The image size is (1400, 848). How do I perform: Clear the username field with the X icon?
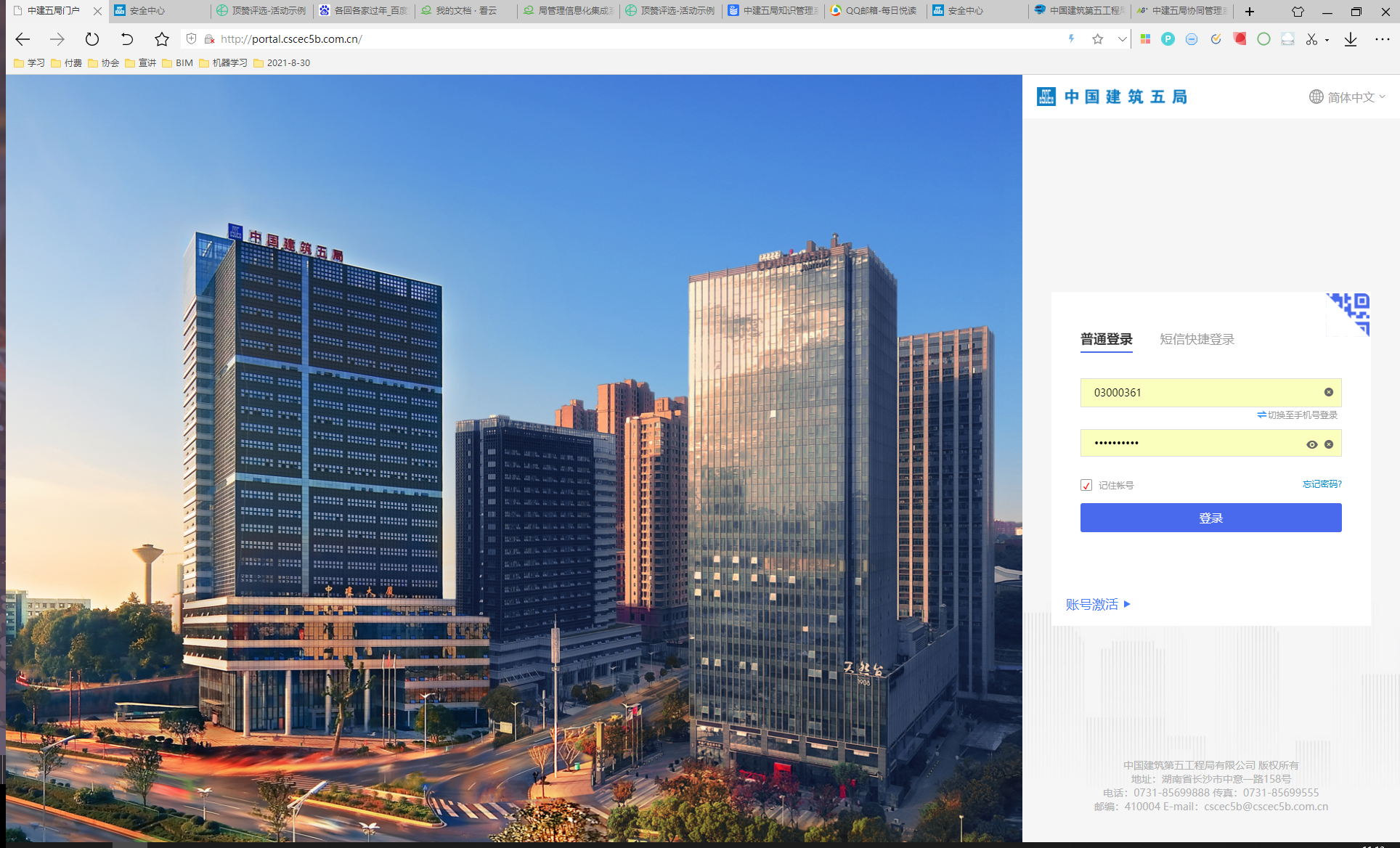point(1328,392)
